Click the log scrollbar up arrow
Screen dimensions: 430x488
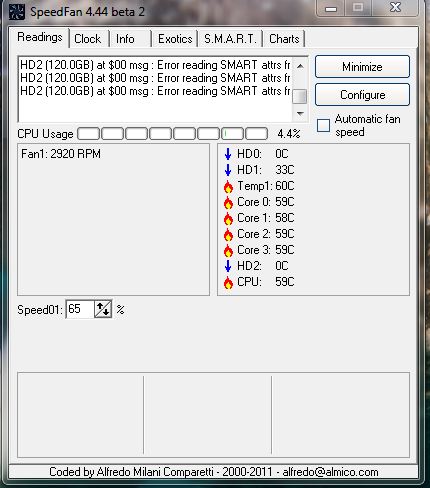(300, 66)
